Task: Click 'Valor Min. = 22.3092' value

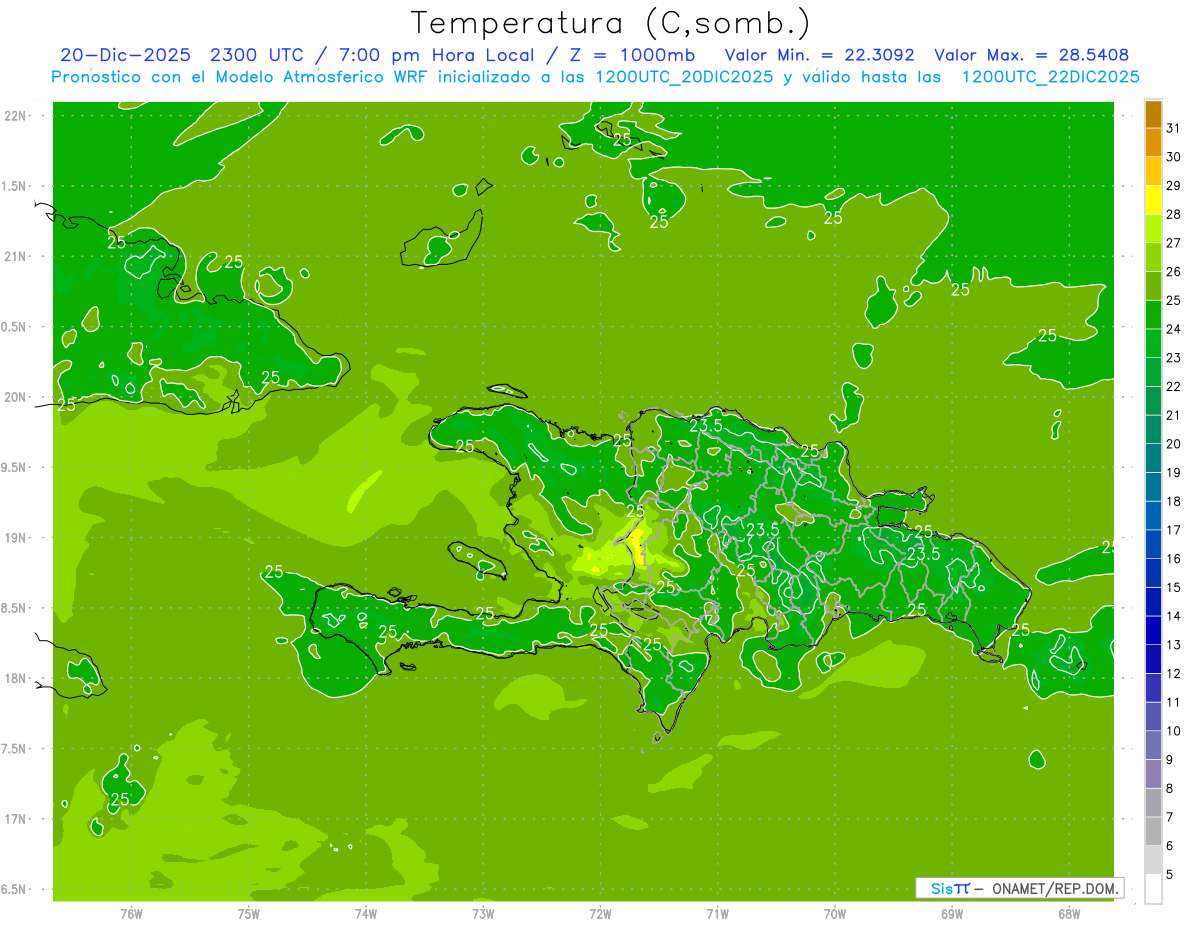Action: (819, 55)
